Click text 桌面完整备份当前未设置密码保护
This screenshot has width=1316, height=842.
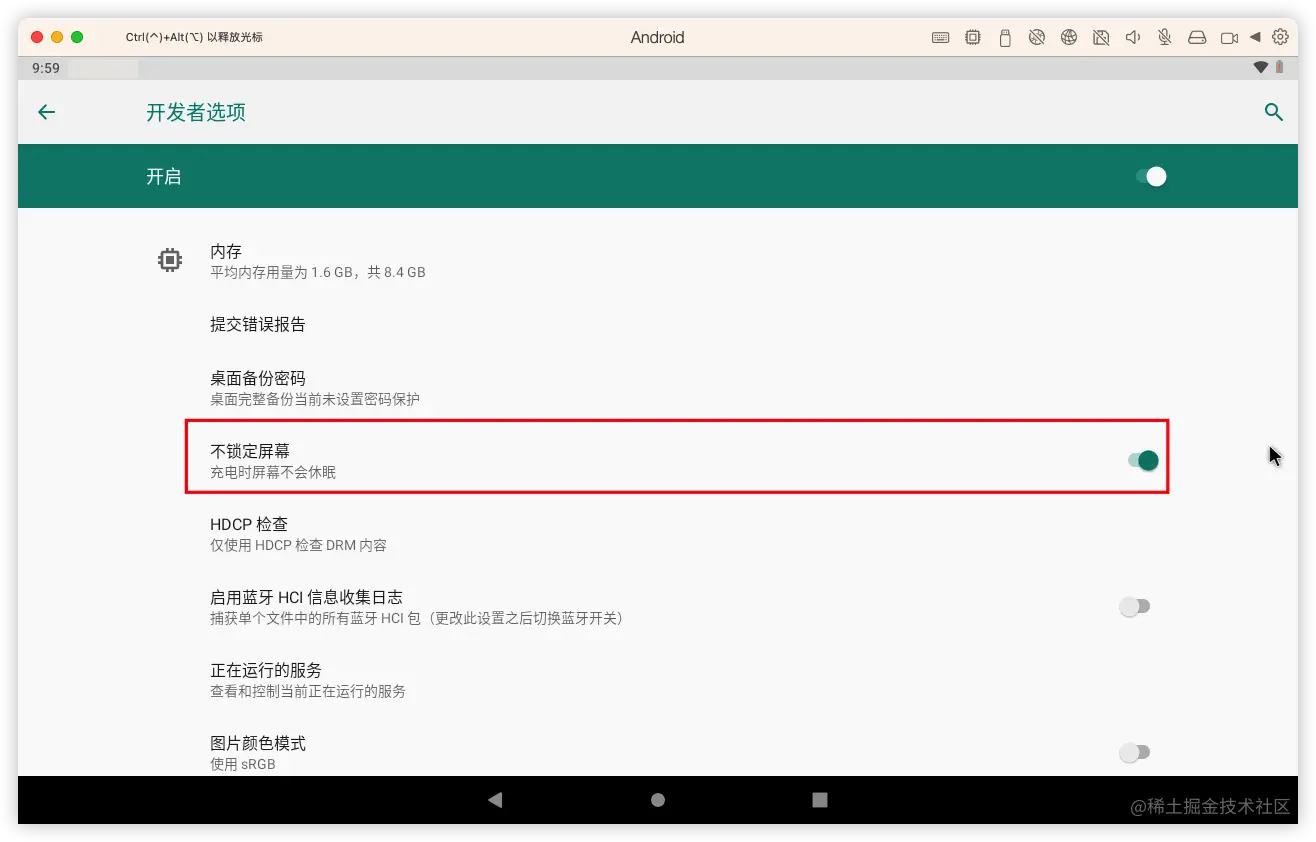coord(315,399)
